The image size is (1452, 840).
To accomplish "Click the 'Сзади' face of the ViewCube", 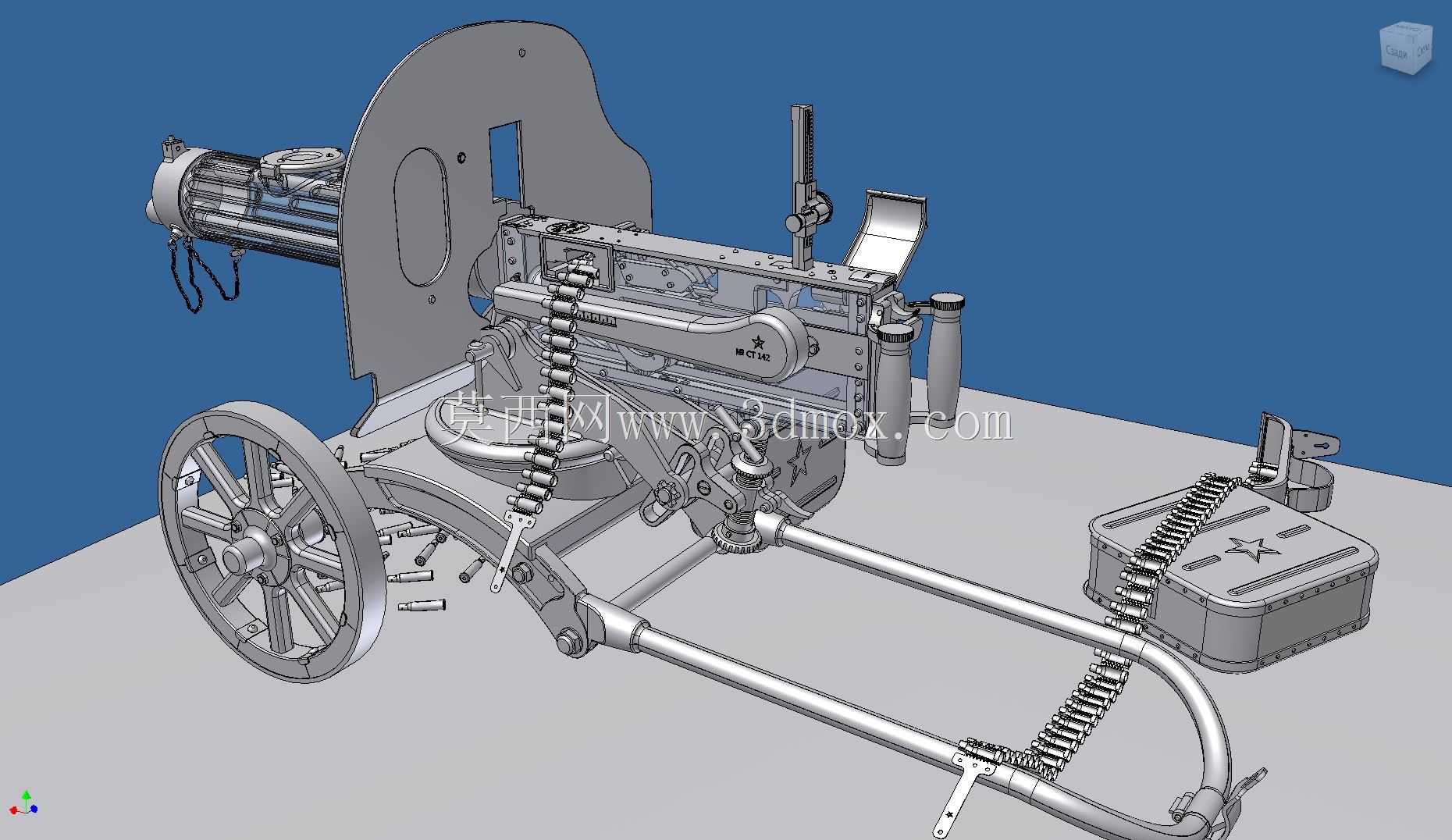I will click(1397, 54).
